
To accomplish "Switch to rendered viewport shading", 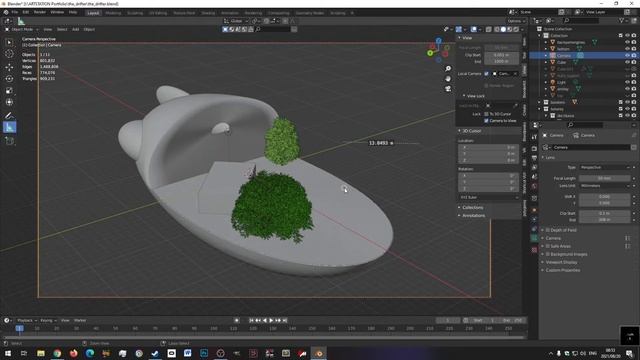I will [x=516, y=29].
